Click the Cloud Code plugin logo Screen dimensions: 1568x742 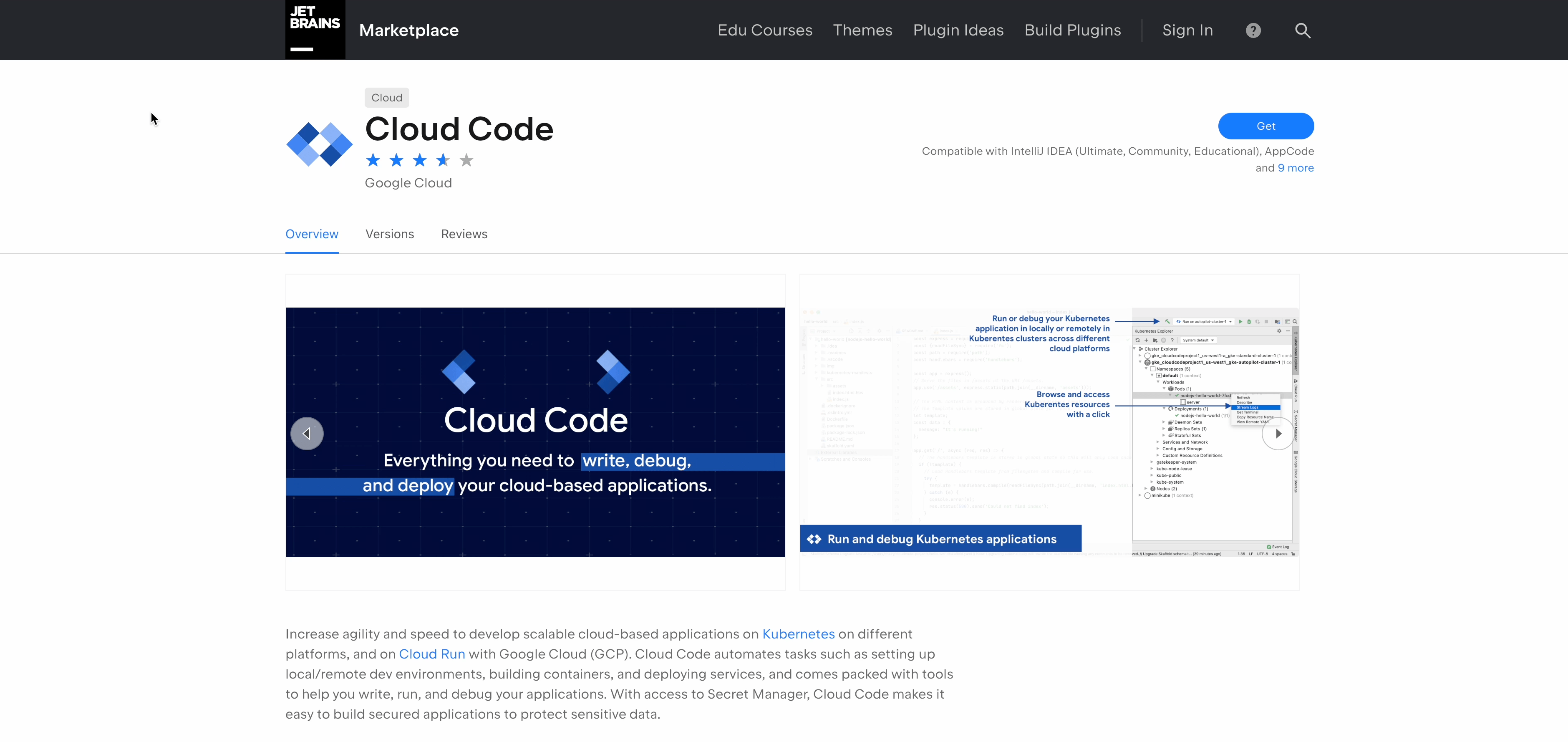tap(319, 144)
